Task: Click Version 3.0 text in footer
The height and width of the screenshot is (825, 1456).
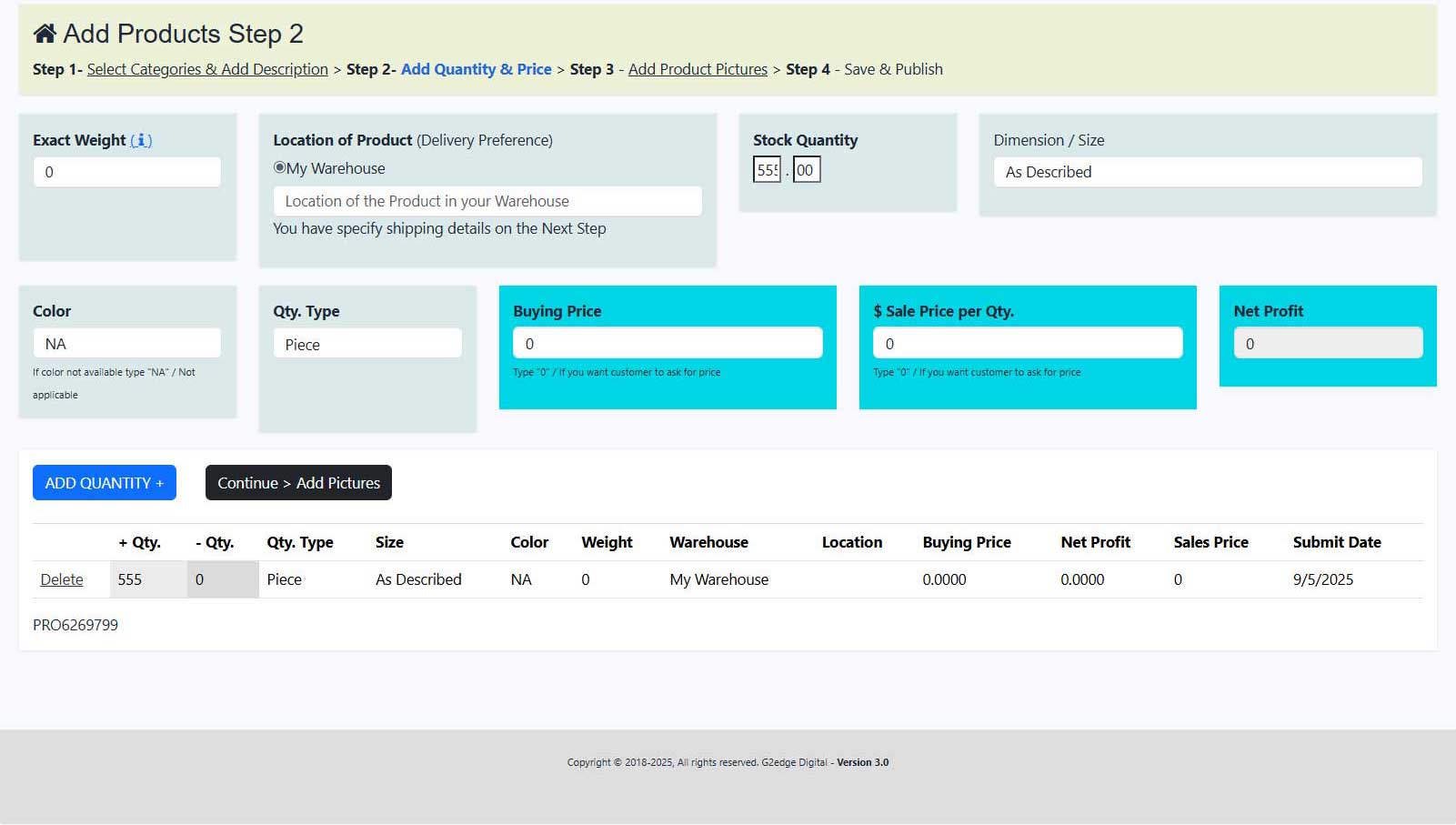Action: click(x=862, y=762)
